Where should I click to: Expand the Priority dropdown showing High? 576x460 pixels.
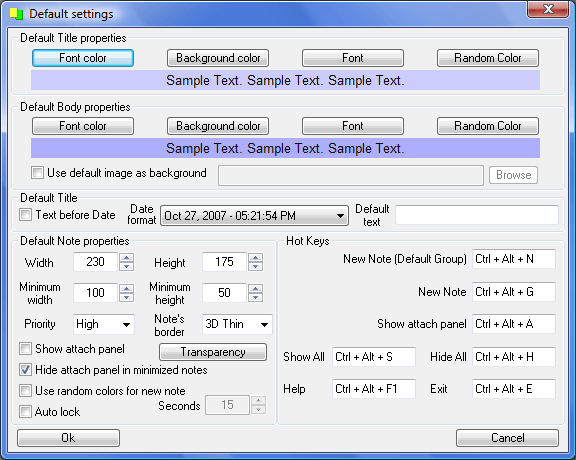tap(104, 324)
